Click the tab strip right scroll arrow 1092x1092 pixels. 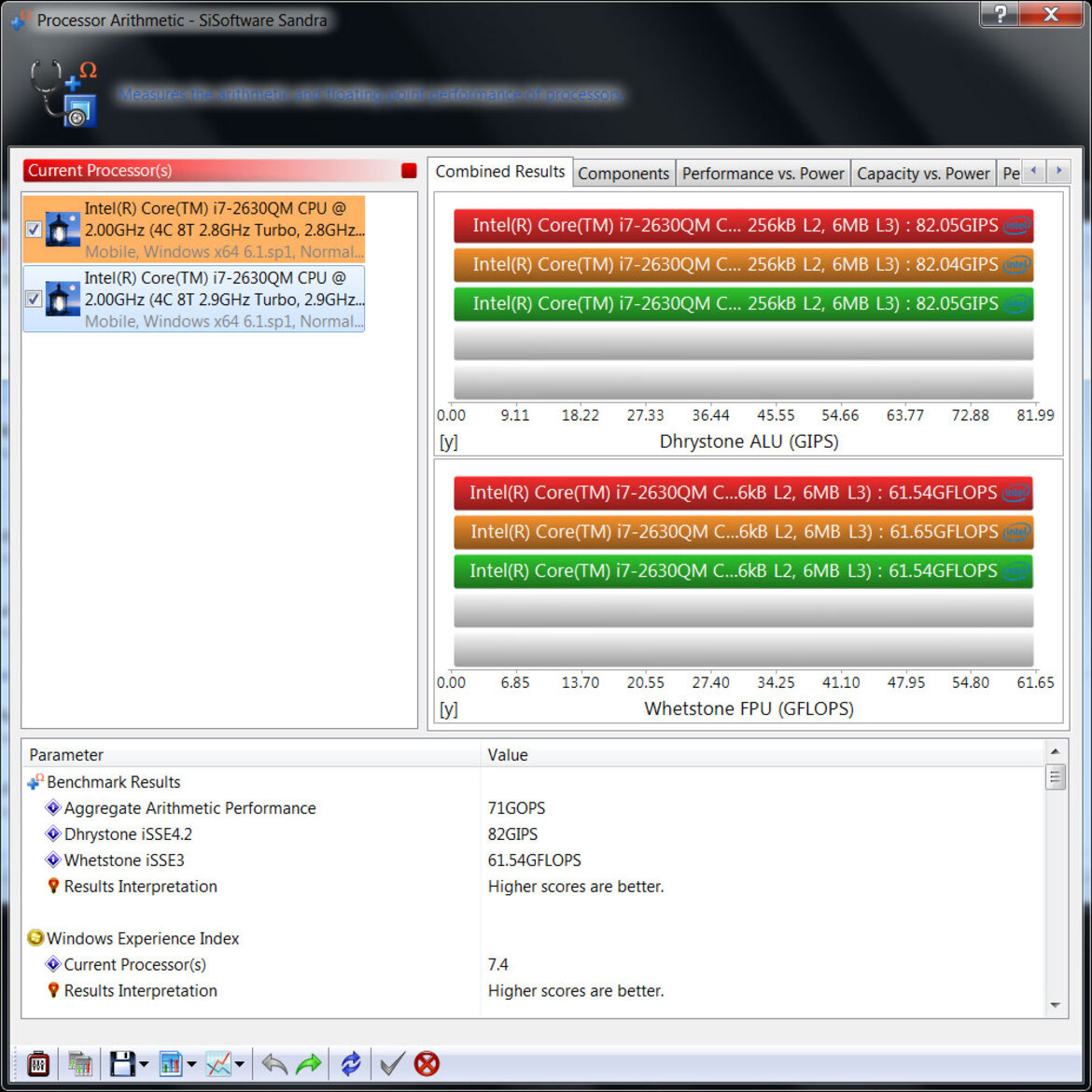[1058, 171]
